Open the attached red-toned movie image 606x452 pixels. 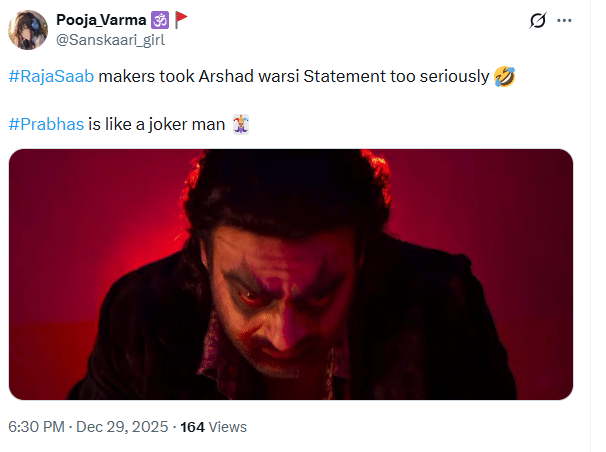point(291,275)
